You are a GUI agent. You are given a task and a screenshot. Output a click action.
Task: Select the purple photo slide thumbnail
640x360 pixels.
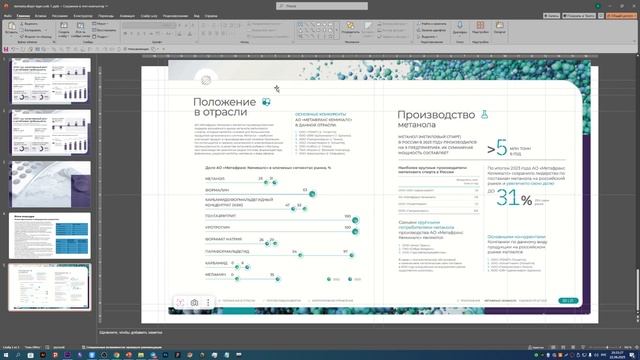click(51, 184)
